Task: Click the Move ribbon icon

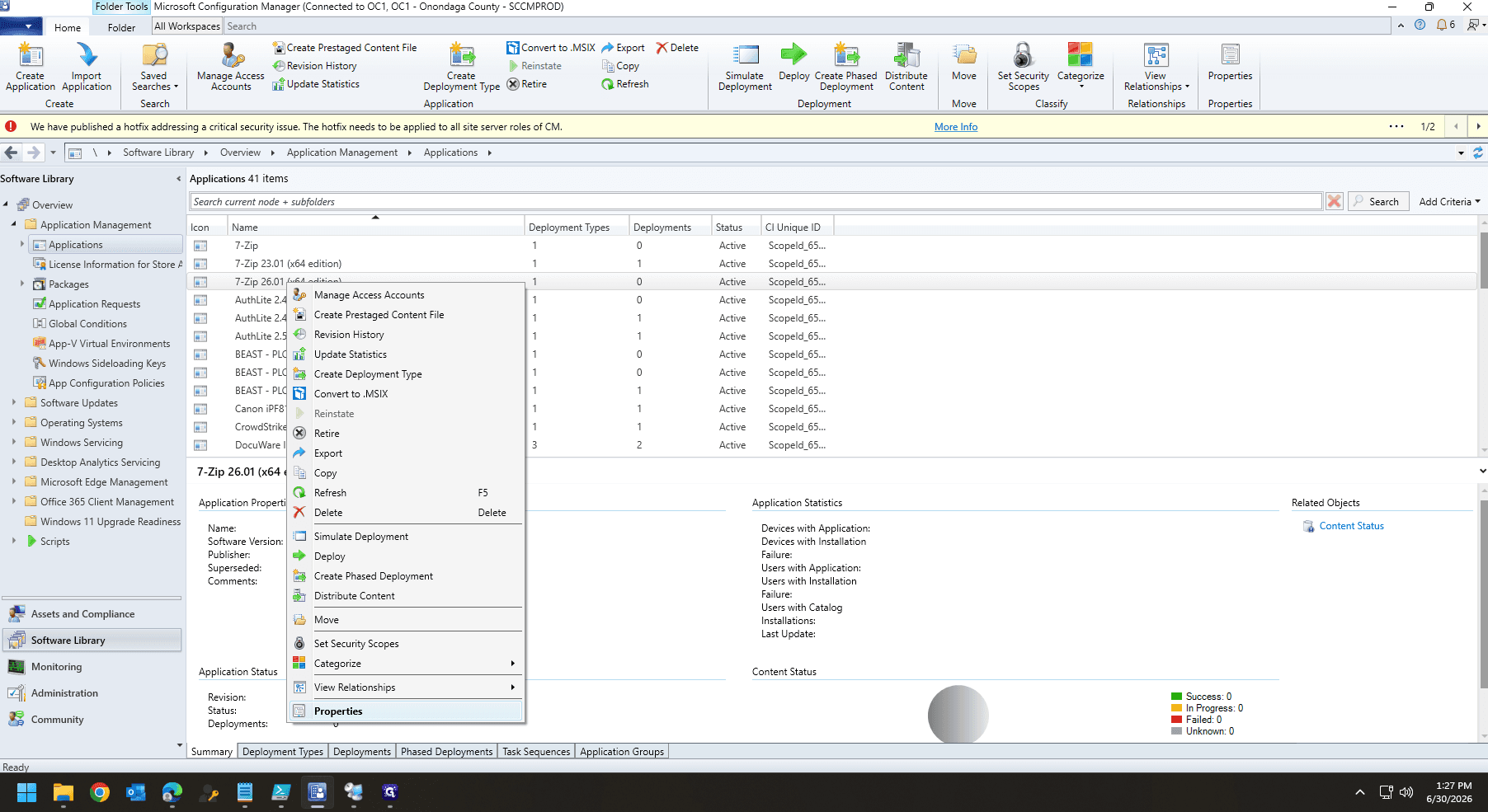Action: pos(963,62)
